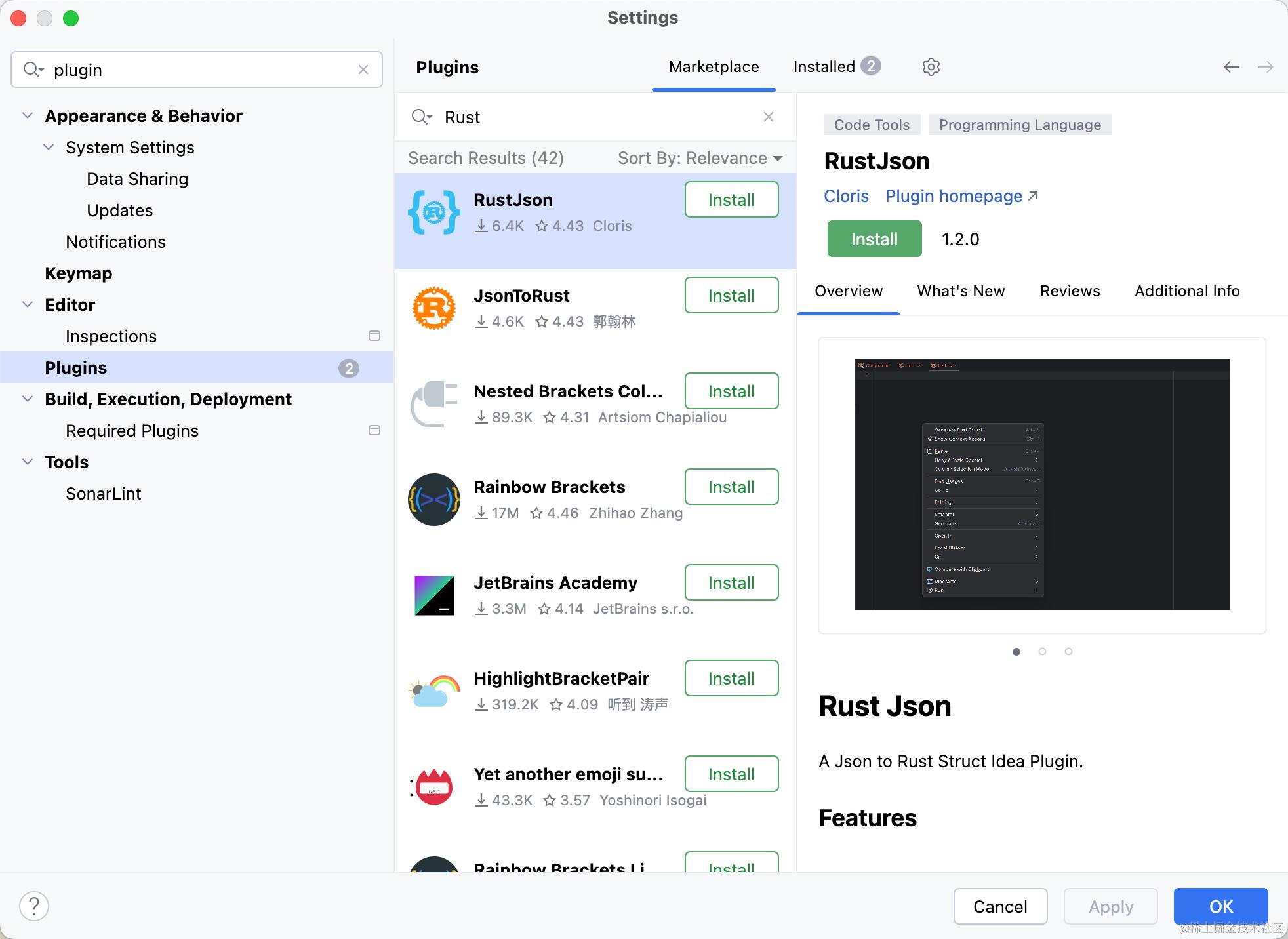Click the JsonToRust orange gear icon

433,308
